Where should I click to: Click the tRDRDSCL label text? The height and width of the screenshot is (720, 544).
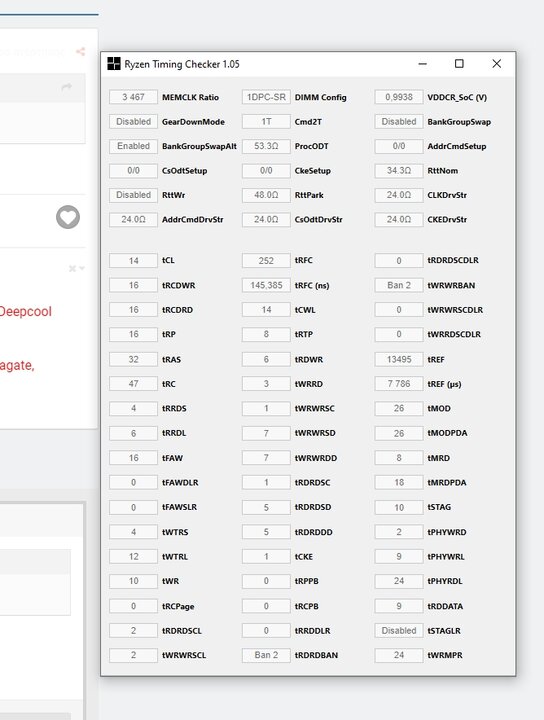point(182,631)
